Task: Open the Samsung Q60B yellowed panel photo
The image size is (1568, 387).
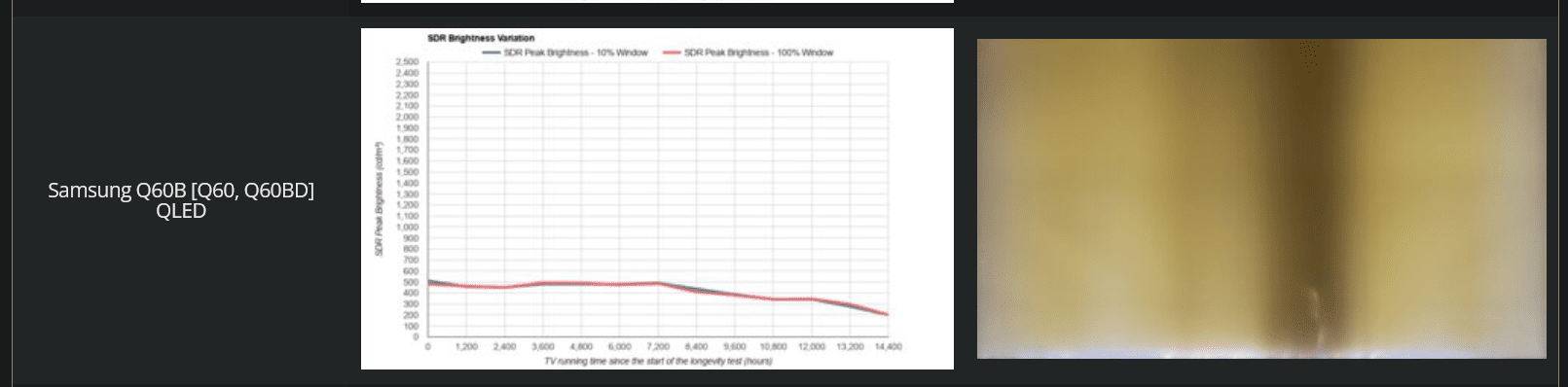Action: click(1261, 198)
